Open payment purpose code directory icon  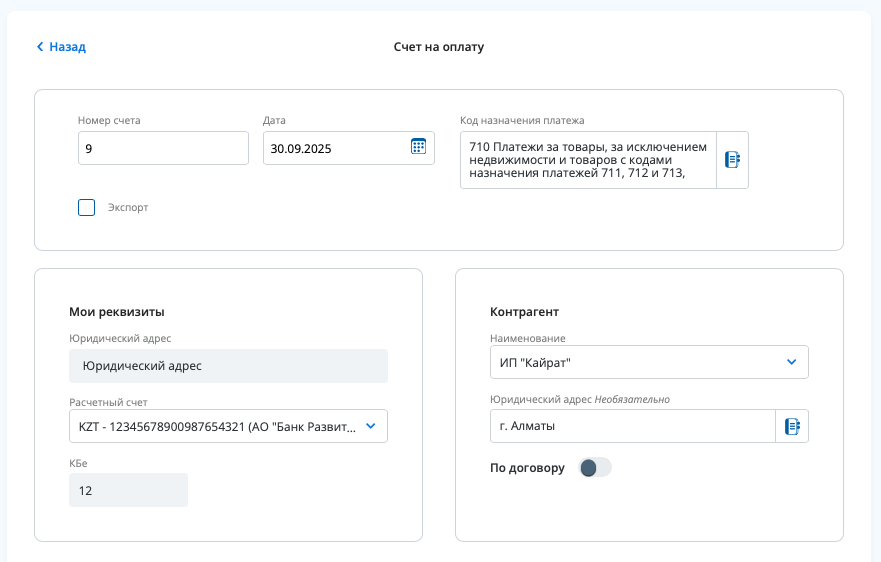732,159
